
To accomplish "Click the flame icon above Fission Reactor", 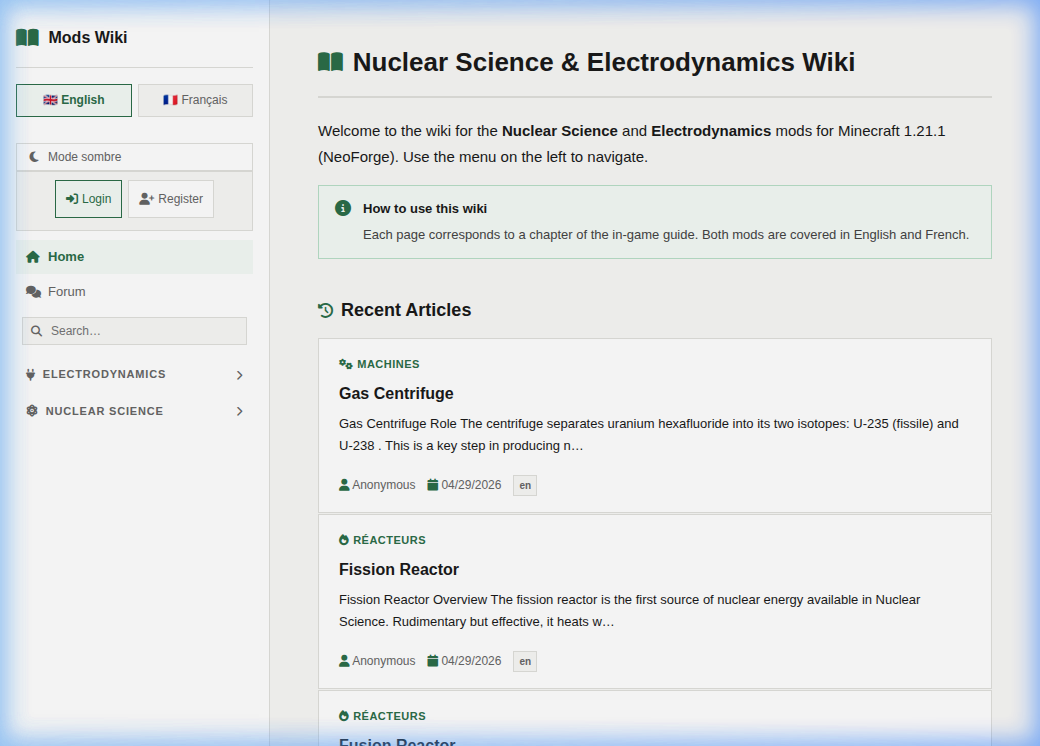I will pyautogui.click(x=344, y=540).
